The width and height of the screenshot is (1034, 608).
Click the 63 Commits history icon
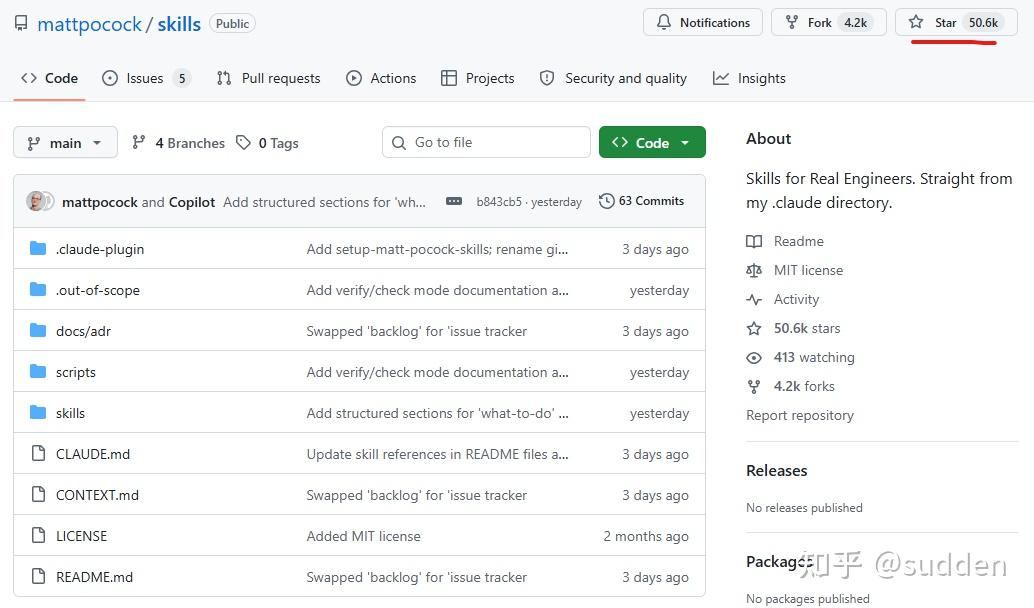[606, 201]
